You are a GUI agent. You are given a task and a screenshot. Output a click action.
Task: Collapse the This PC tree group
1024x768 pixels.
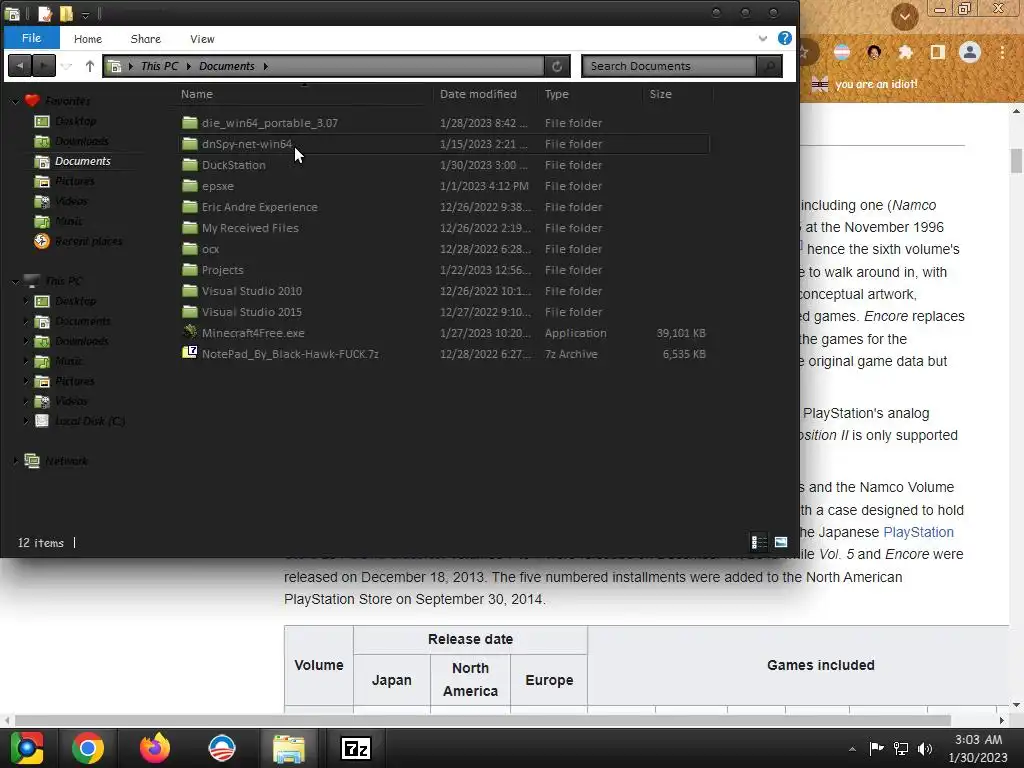coord(15,281)
